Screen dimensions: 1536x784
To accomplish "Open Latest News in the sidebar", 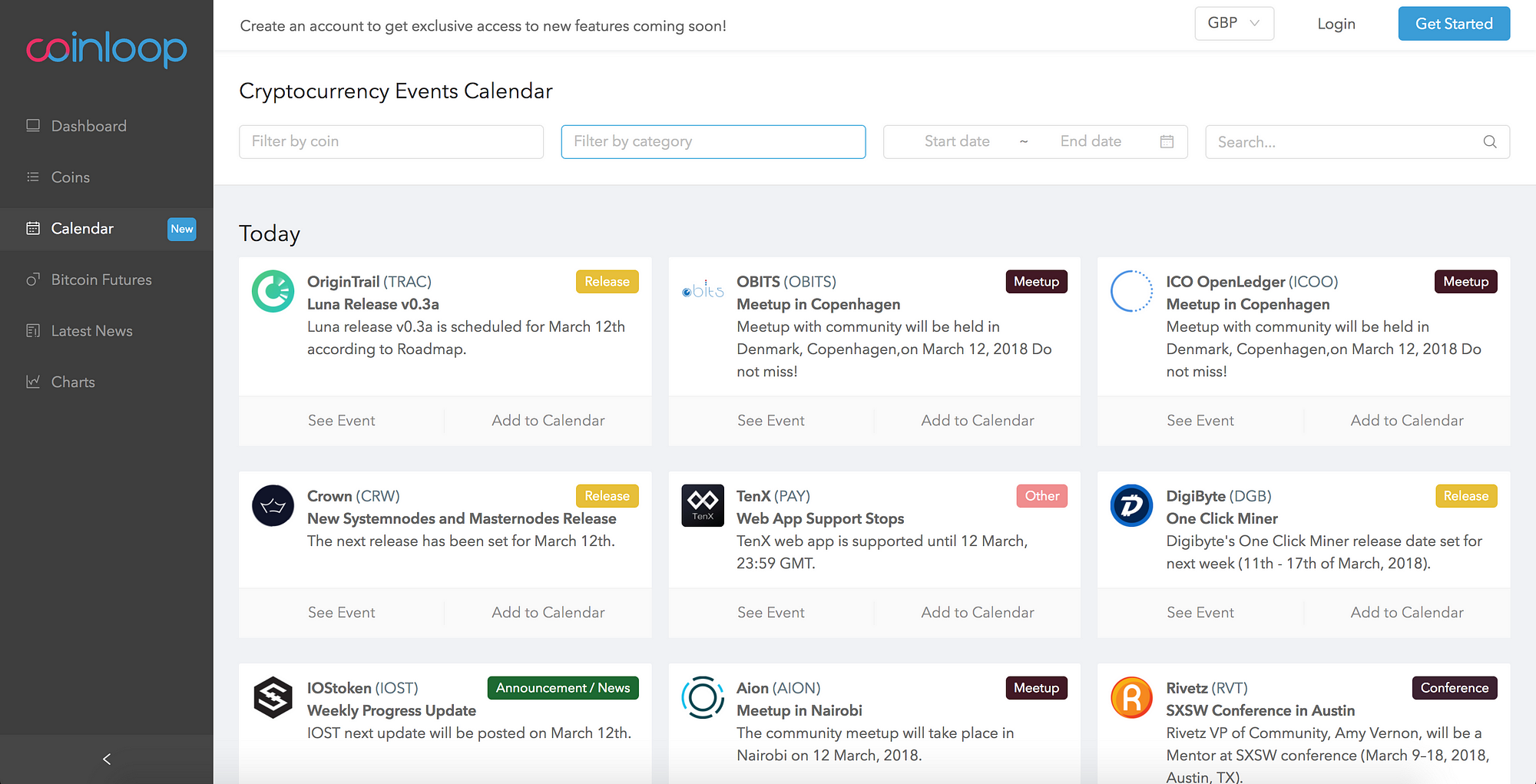I will 107,331.
